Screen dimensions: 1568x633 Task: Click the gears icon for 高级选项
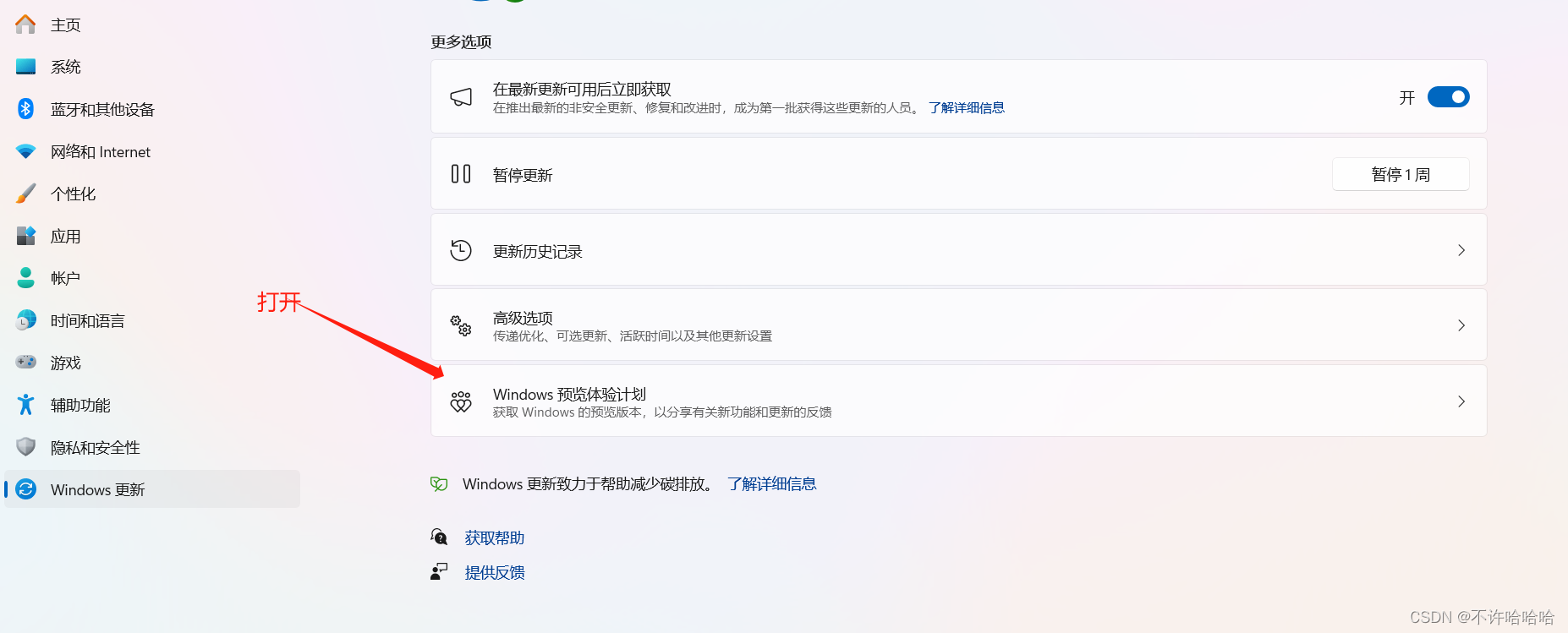461,325
